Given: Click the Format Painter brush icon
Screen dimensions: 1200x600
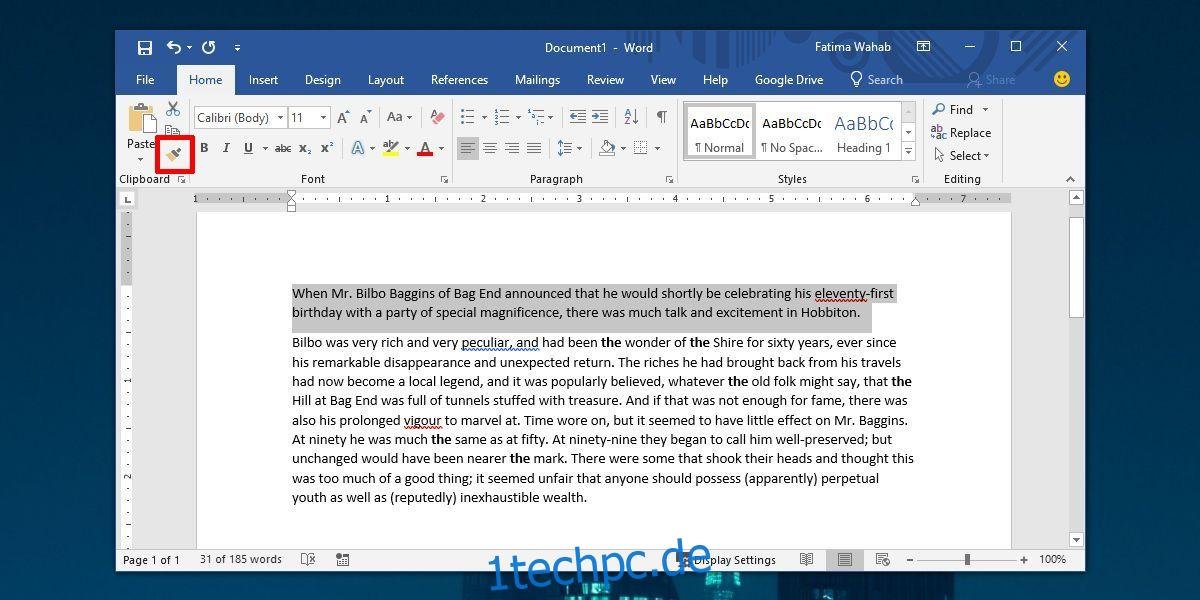Looking at the screenshot, I should 174,154.
